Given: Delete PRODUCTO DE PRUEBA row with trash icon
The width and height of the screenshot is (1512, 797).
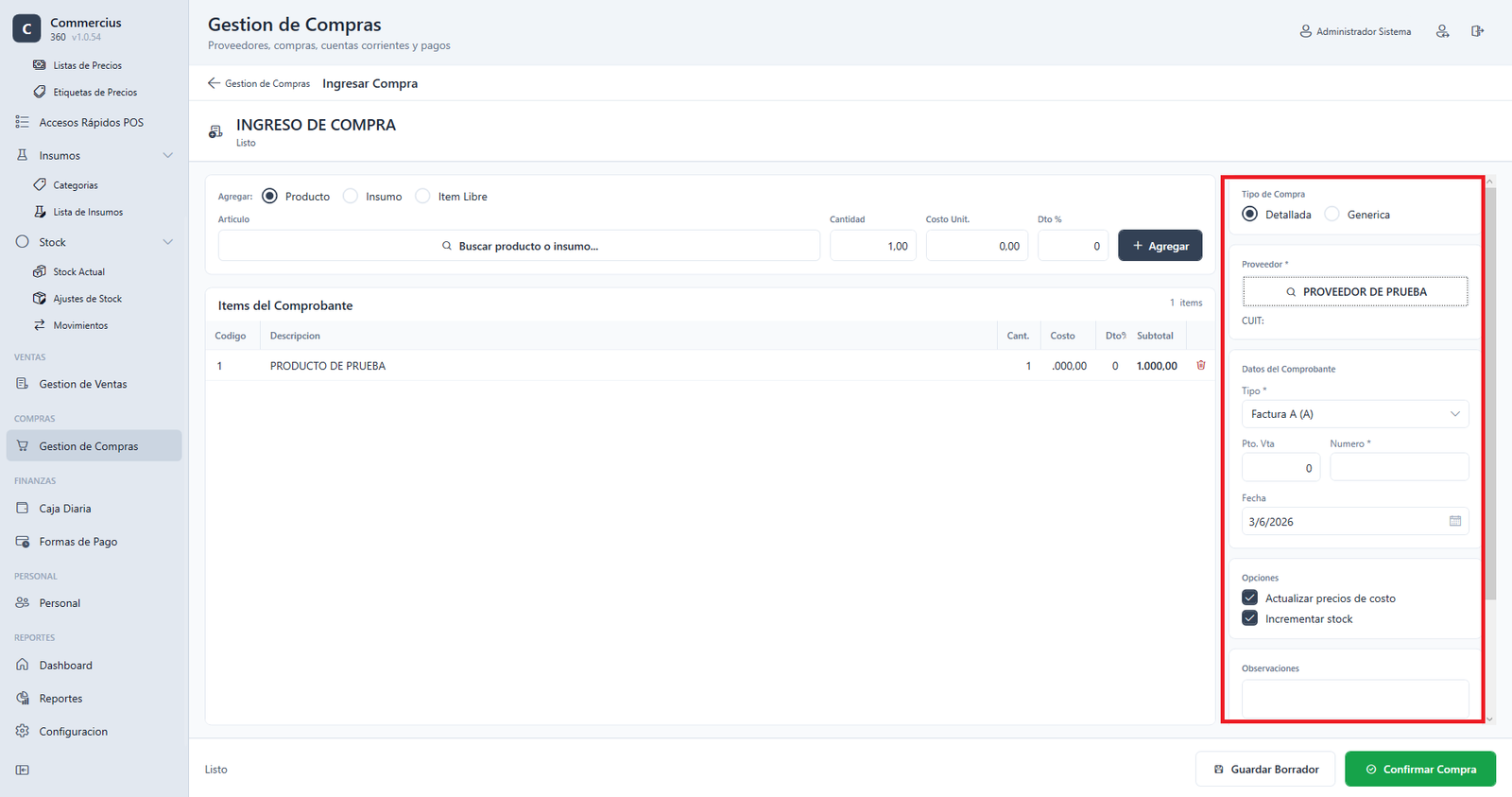Looking at the screenshot, I should (1201, 365).
